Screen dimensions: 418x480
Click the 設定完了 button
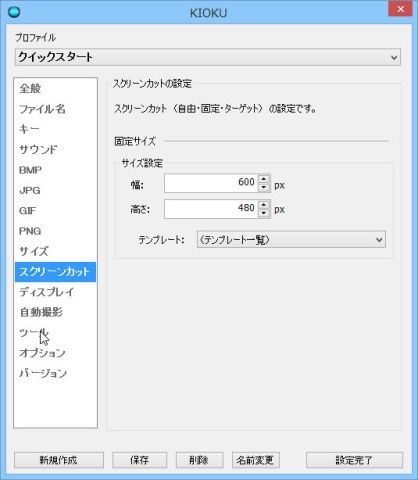(354, 460)
